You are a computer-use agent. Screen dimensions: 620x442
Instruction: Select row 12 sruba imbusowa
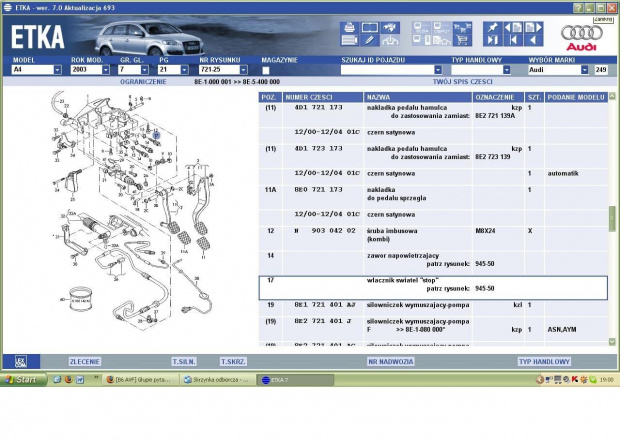point(433,238)
